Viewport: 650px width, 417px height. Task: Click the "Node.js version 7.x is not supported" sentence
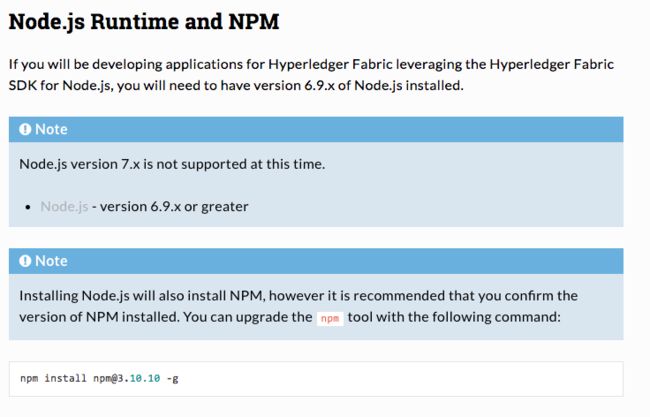tap(172, 164)
